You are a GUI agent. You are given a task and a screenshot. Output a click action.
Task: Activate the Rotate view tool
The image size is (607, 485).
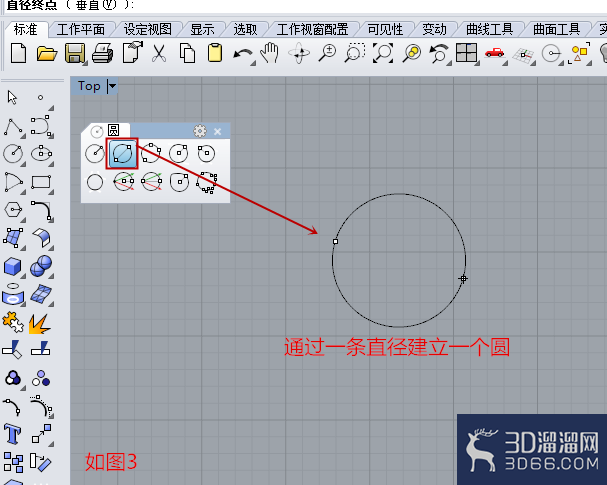point(299,53)
